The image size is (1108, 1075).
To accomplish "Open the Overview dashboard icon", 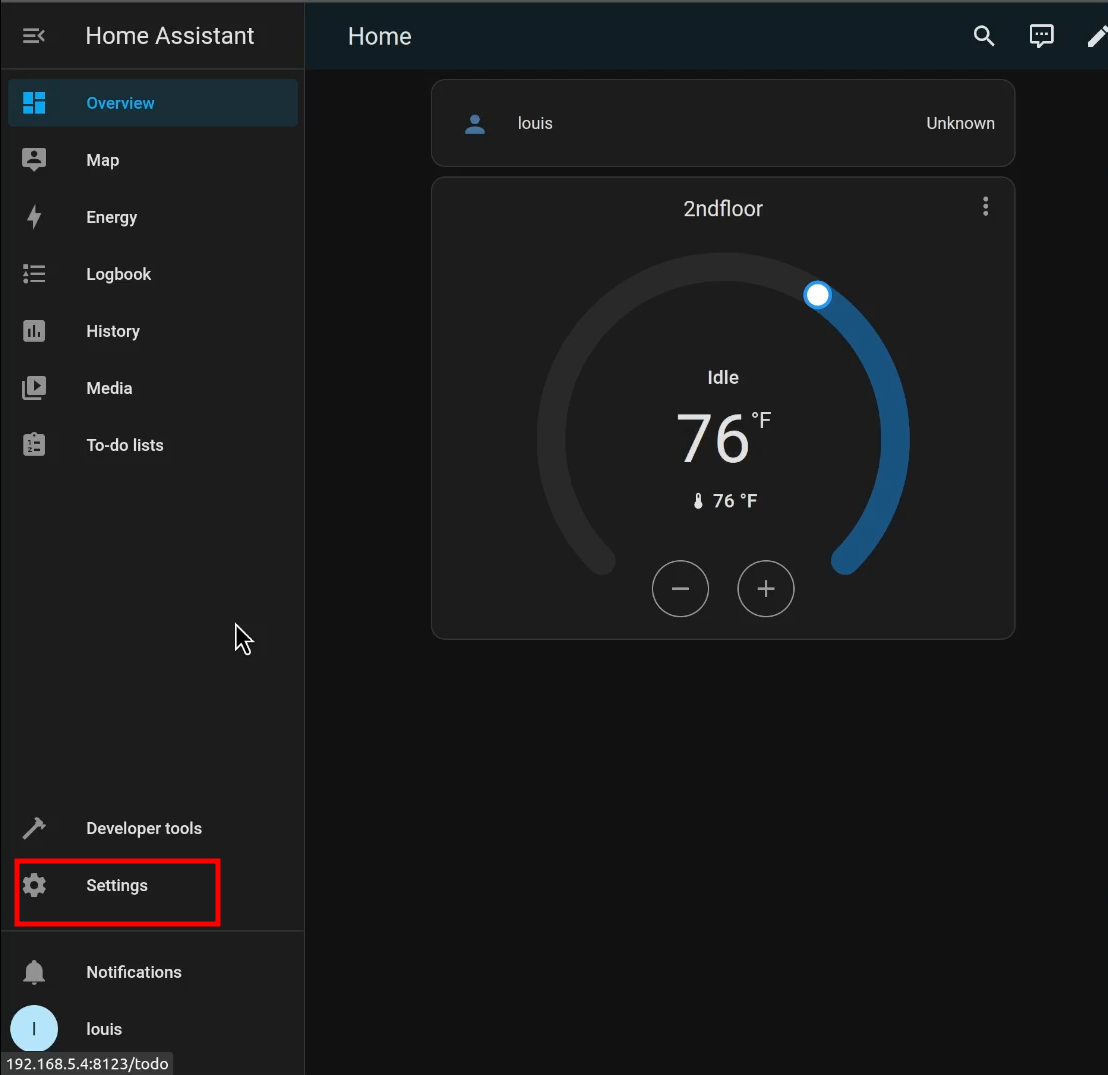I will (34, 103).
